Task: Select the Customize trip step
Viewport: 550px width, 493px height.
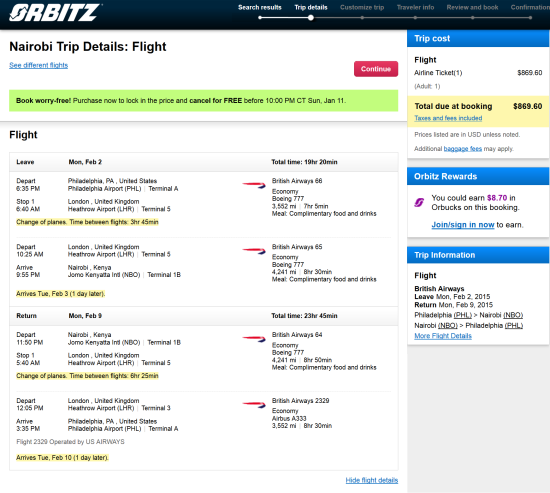Action: tap(362, 7)
